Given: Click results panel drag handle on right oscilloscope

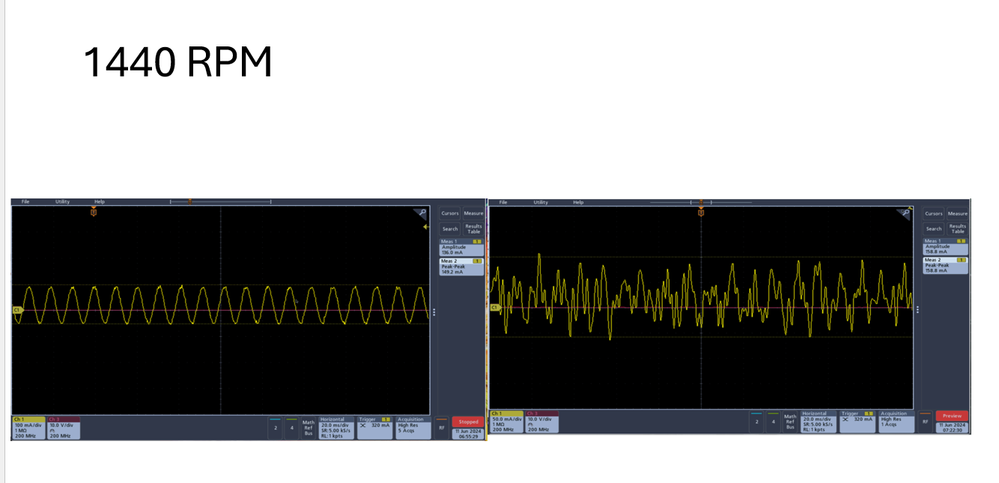Looking at the screenshot, I should (x=917, y=310).
